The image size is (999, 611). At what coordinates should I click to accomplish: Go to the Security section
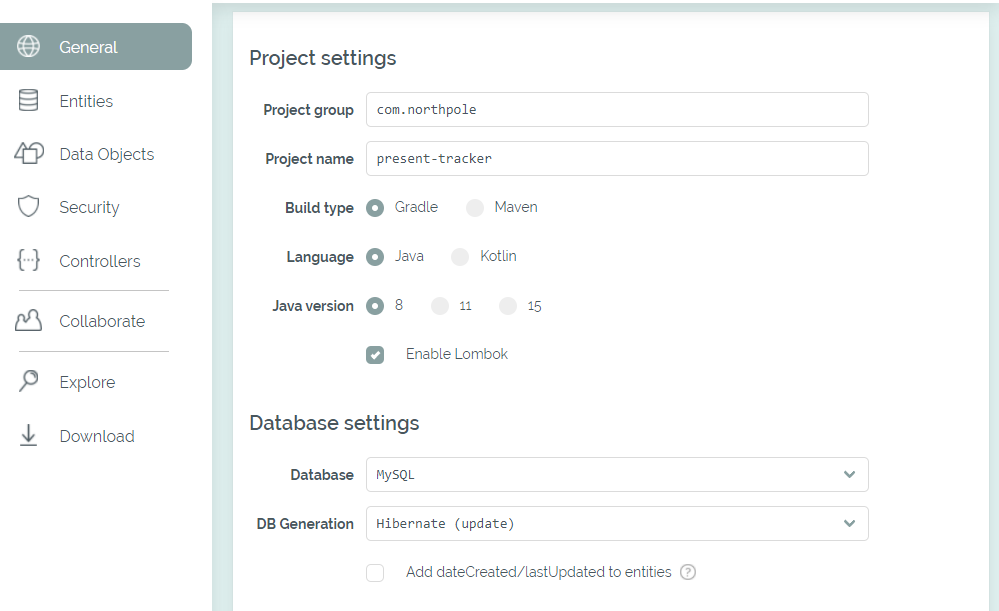pos(89,207)
